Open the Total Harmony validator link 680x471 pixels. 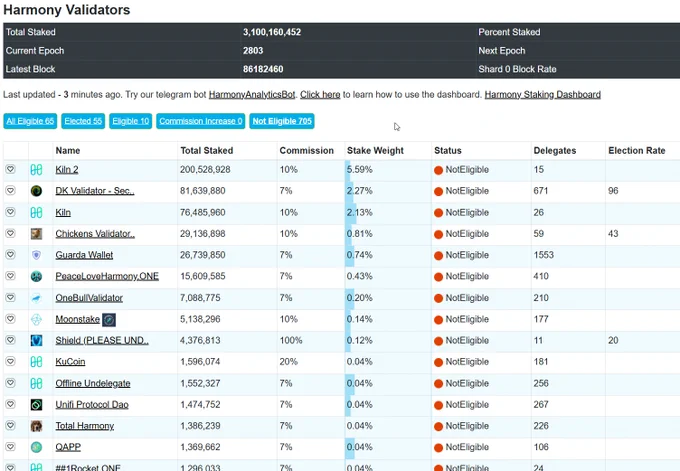click(x=85, y=426)
